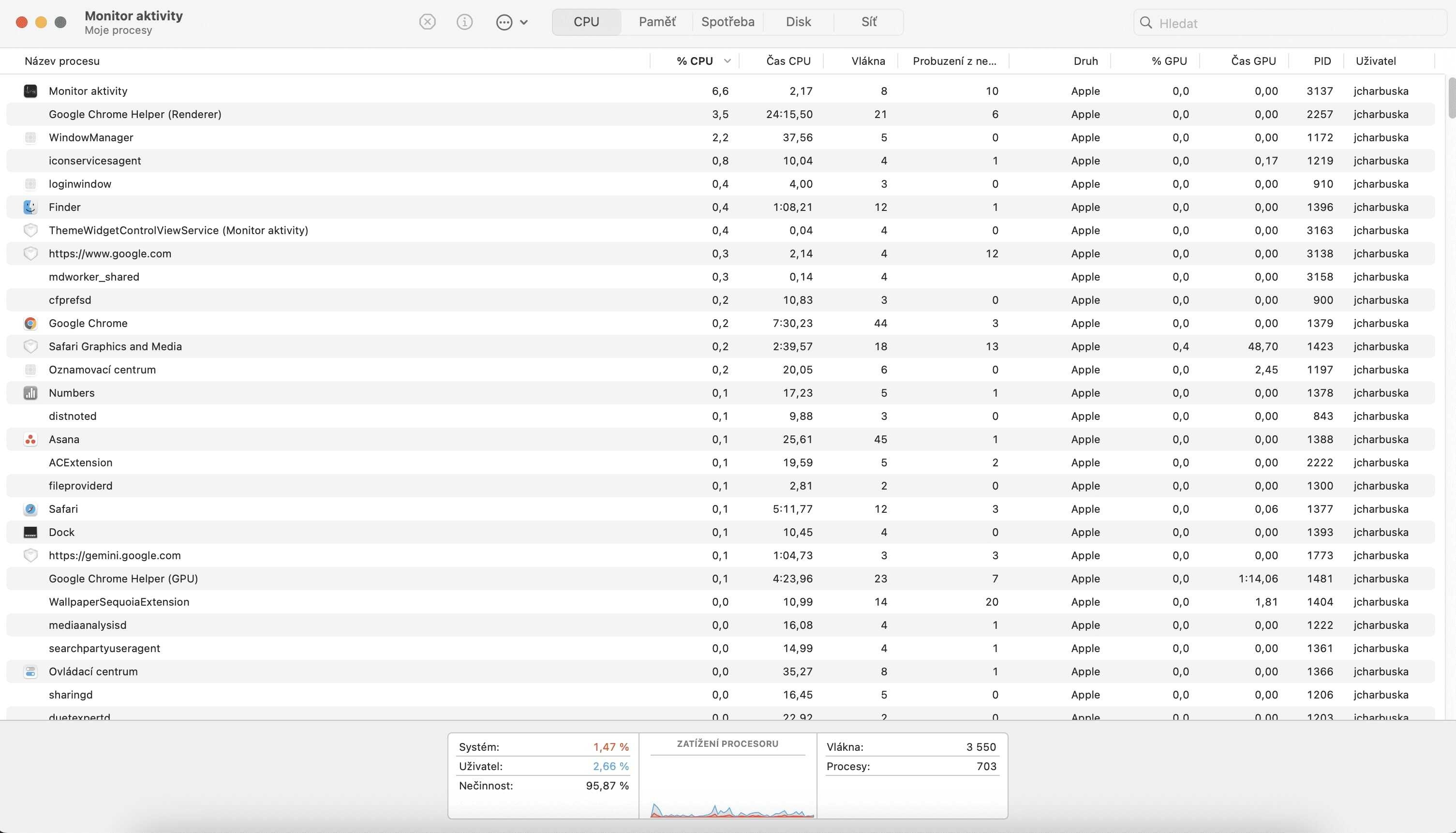Viewport: 1456px width, 833px height.
Task: Sort by Vlákna column header
Action: pyautogui.click(x=868, y=61)
